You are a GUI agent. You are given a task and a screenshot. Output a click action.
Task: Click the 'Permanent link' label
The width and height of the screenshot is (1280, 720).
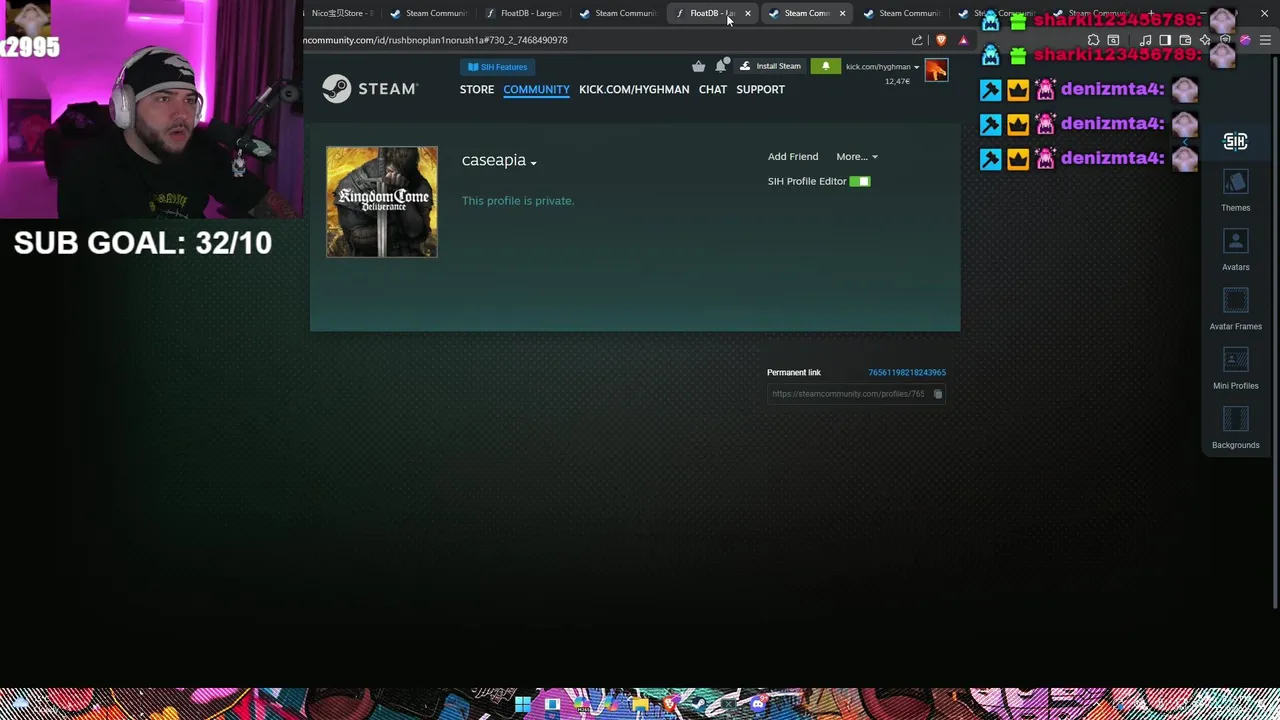click(794, 372)
